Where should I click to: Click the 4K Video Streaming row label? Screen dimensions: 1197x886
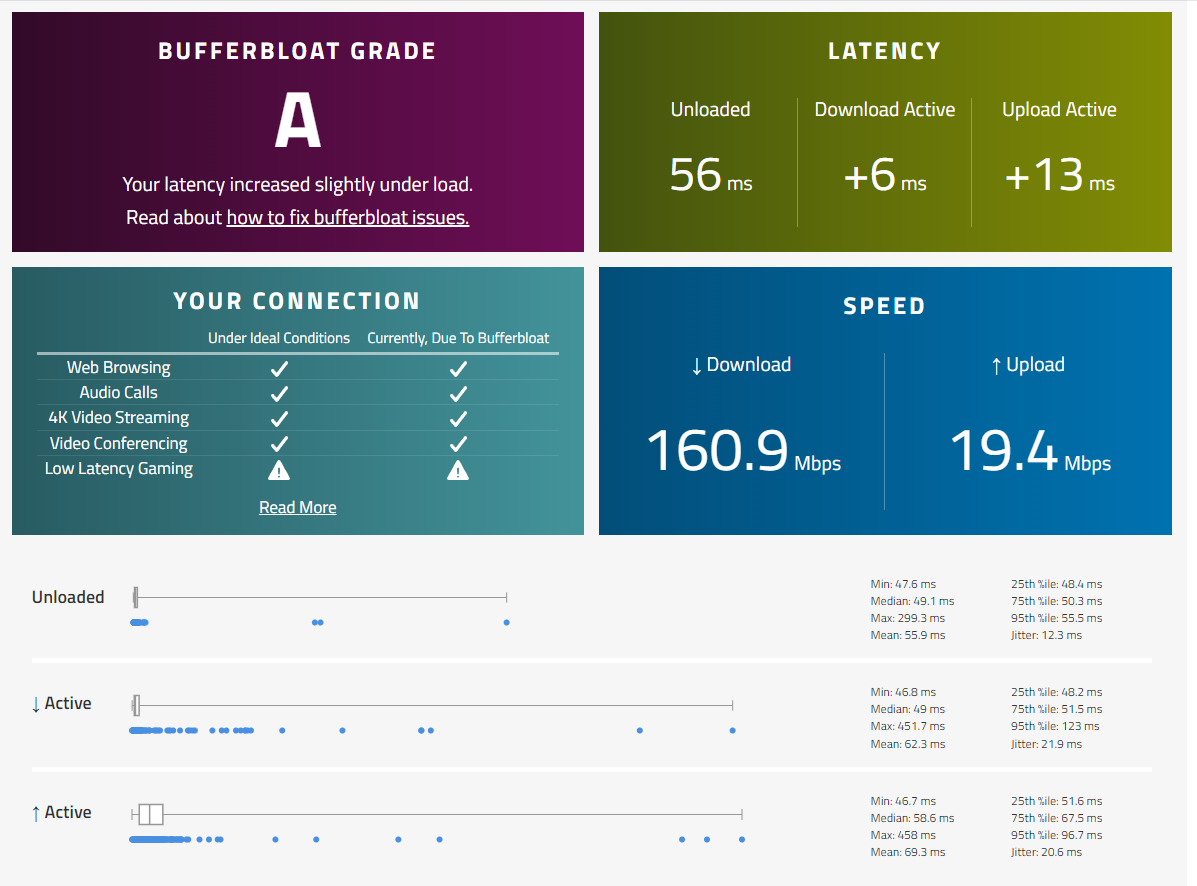point(118,417)
